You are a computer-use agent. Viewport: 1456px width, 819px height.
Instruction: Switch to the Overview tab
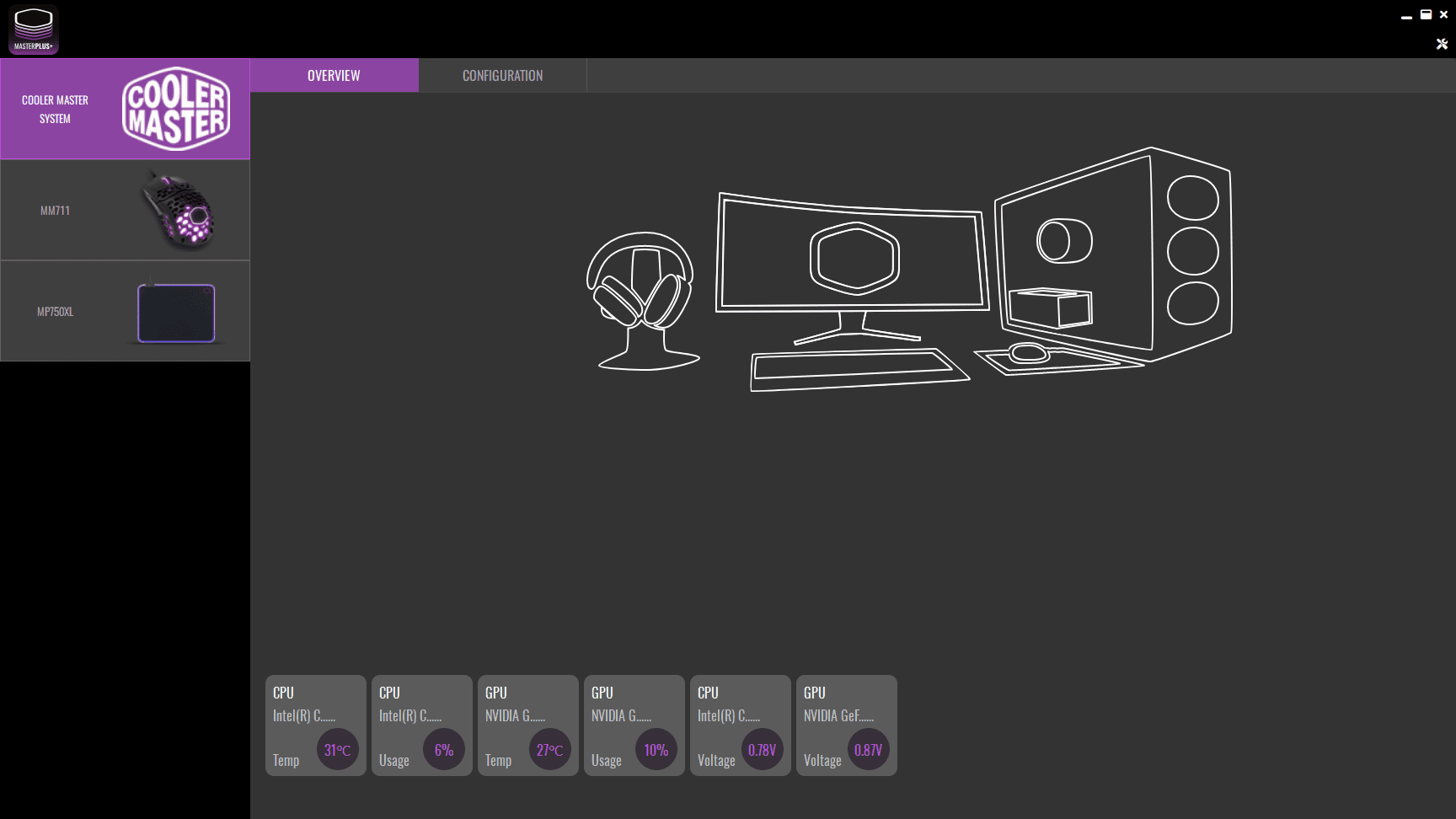coord(335,76)
